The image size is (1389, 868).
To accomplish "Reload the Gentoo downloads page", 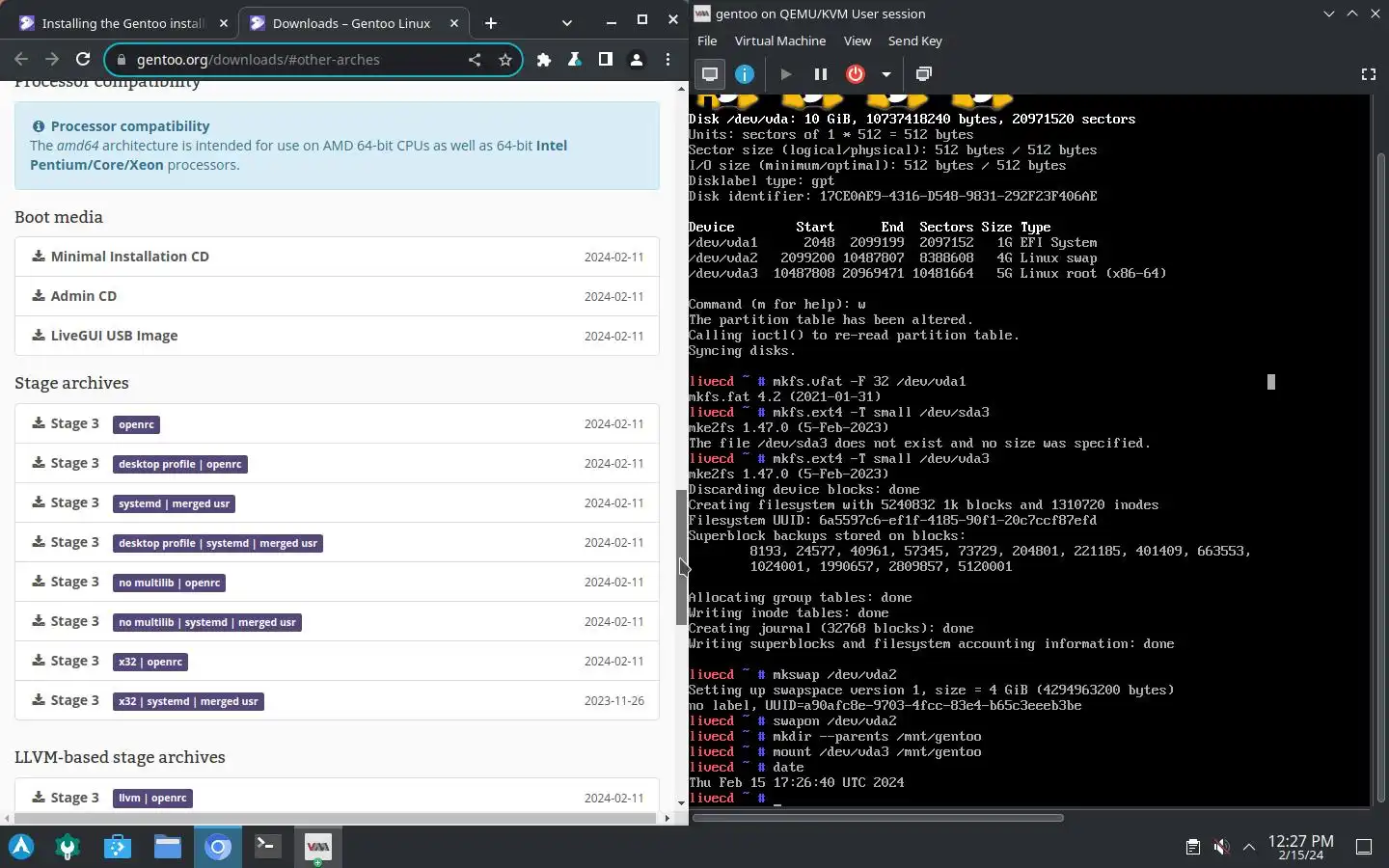I will click(83, 59).
